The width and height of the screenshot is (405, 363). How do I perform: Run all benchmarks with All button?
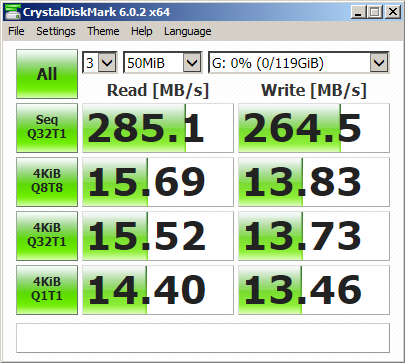(47, 74)
